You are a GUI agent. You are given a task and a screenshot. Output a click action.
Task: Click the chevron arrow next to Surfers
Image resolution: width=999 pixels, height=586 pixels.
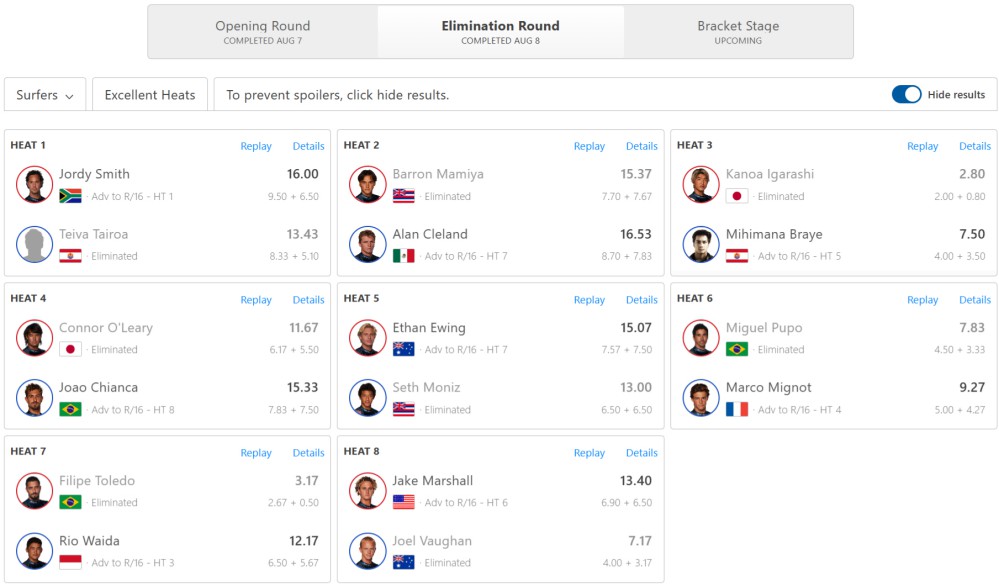(x=69, y=96)
